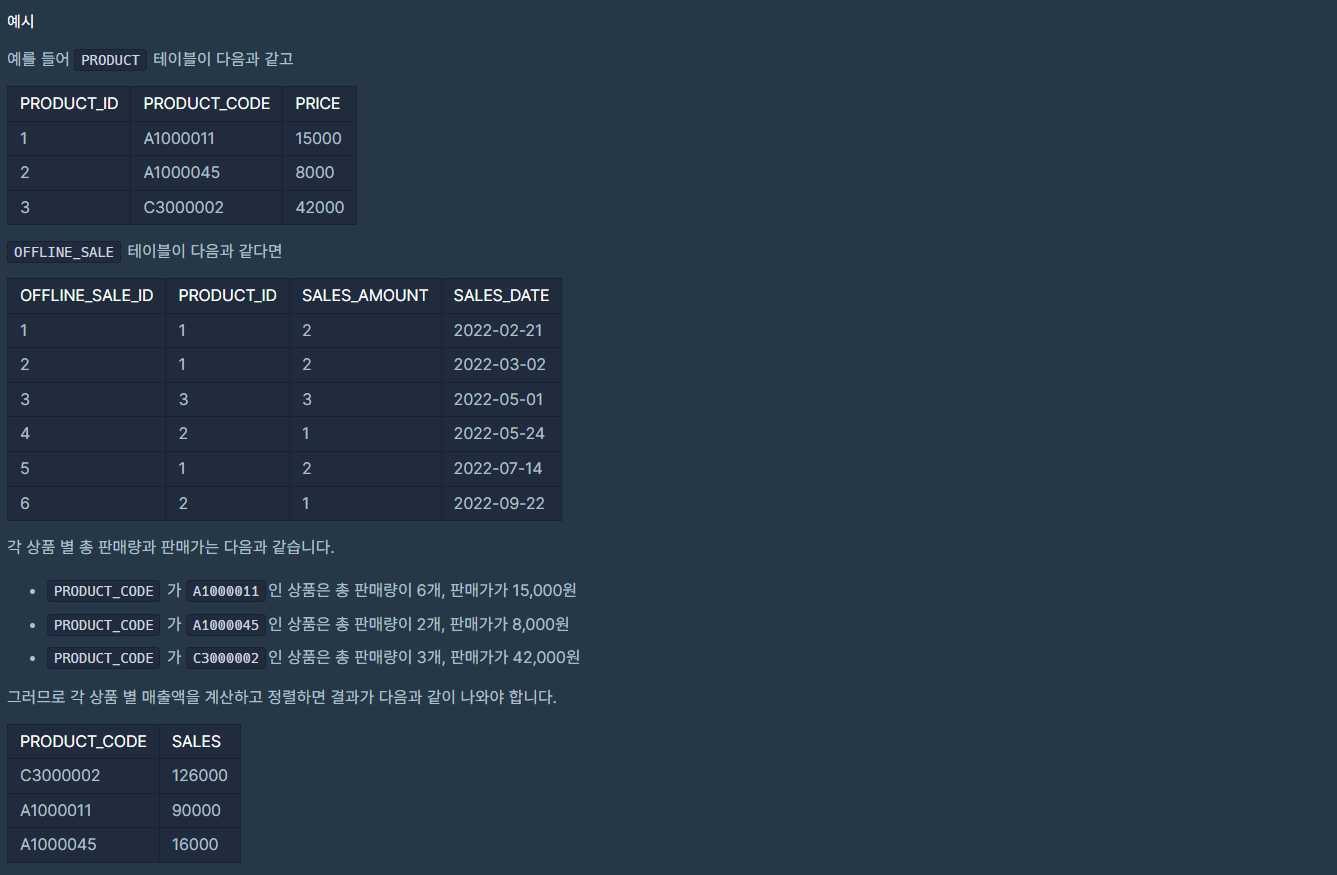Image resolution: width=1337 pixels, height=875 pixels.
Task: Click the 예시 heading at the top
Action: [21, 22]
